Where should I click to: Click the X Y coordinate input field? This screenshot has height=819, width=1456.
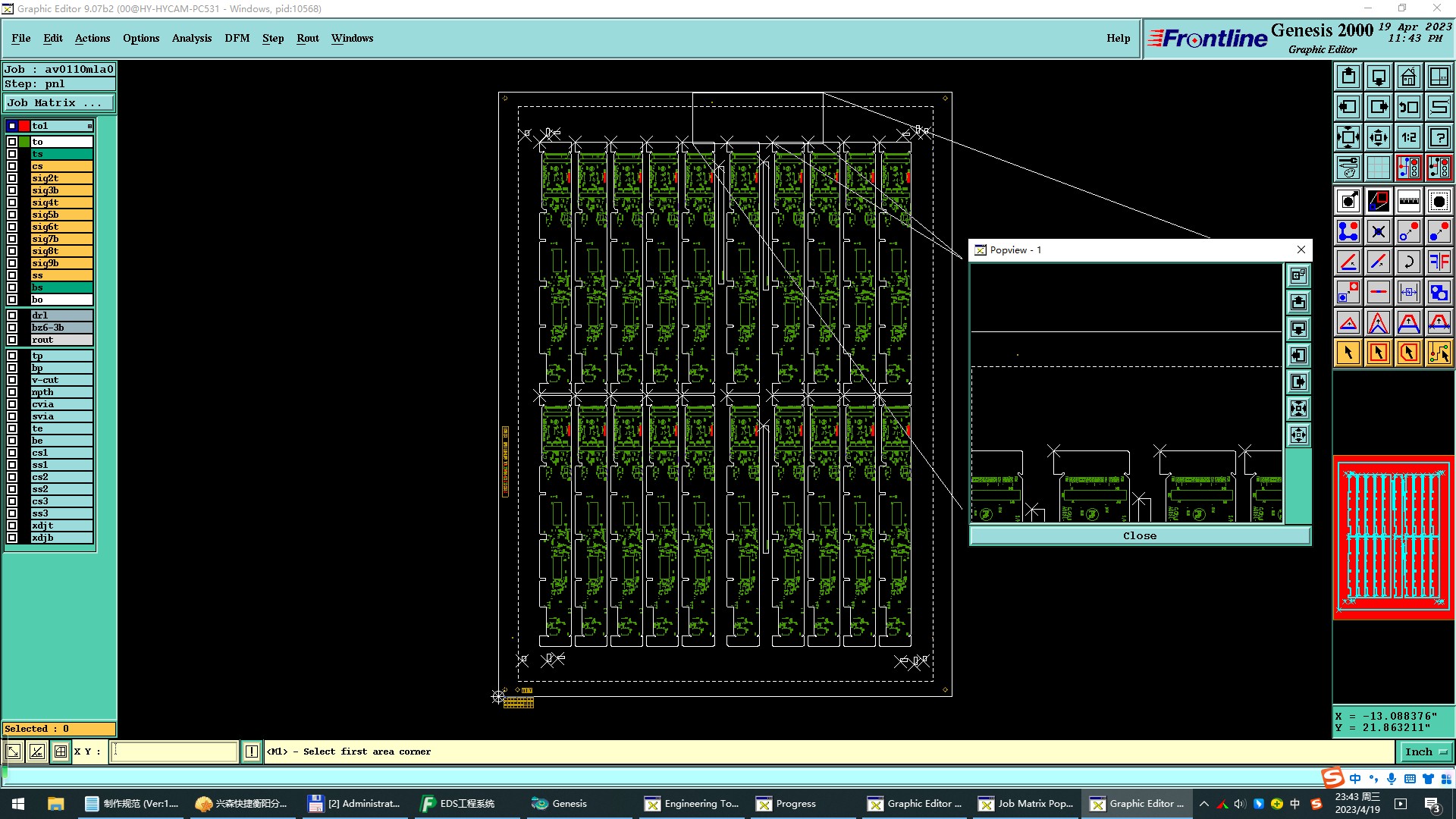174,752
